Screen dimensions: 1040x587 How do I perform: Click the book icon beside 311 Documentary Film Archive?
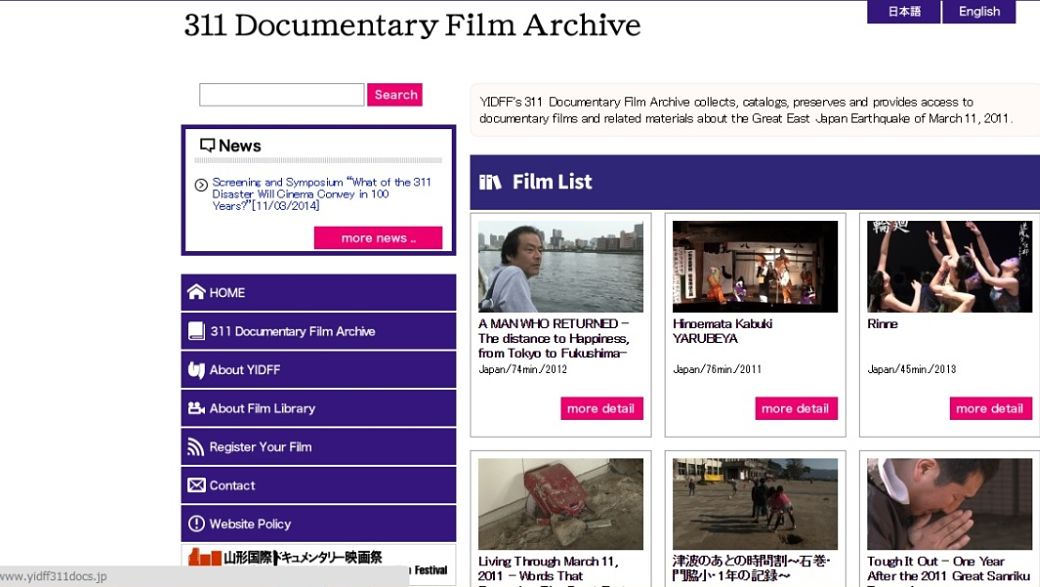(x=196, y=331)
